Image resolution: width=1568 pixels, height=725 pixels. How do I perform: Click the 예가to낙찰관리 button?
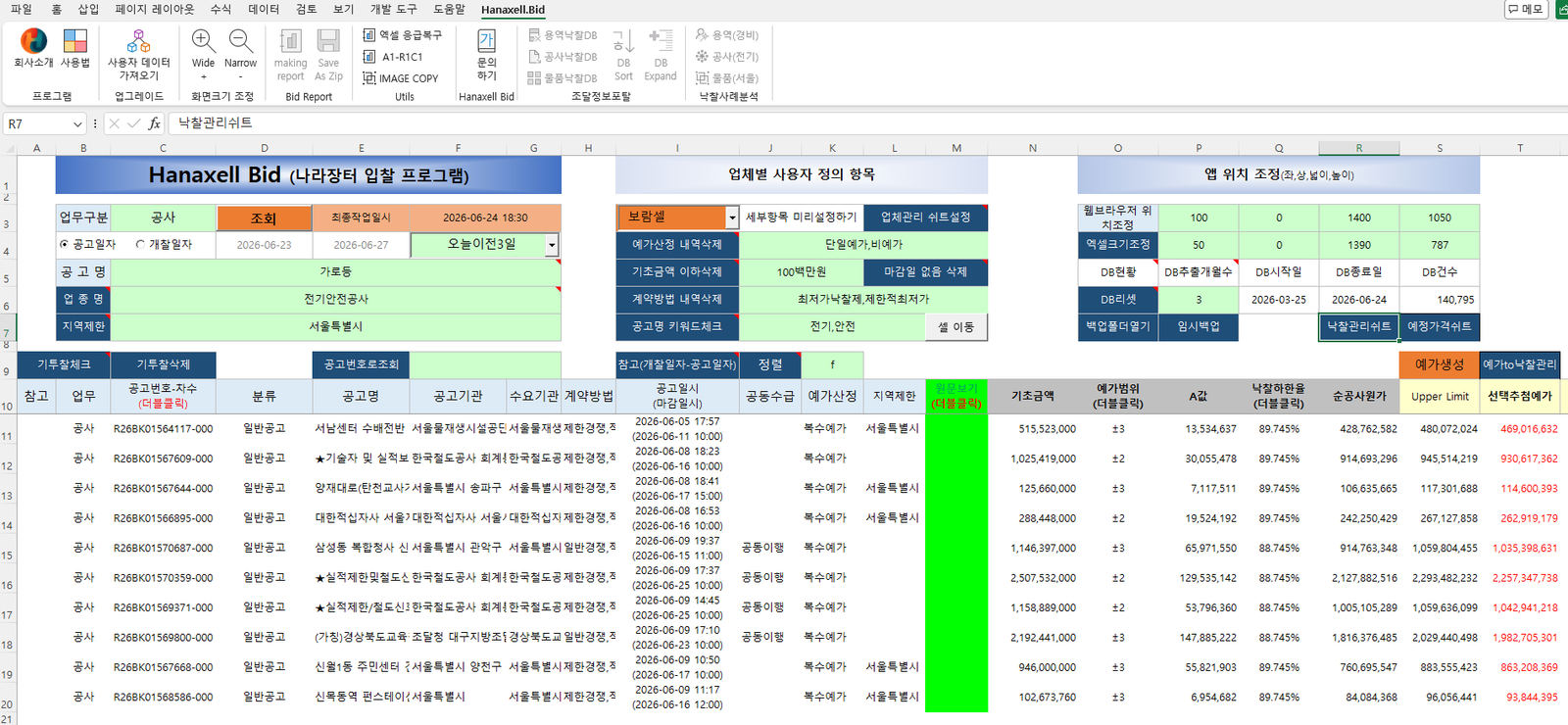click(x=1519, y=364)
